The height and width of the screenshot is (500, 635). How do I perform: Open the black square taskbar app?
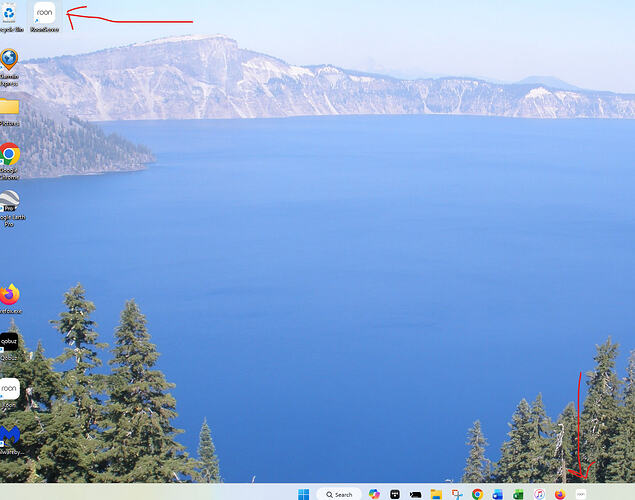395,494
